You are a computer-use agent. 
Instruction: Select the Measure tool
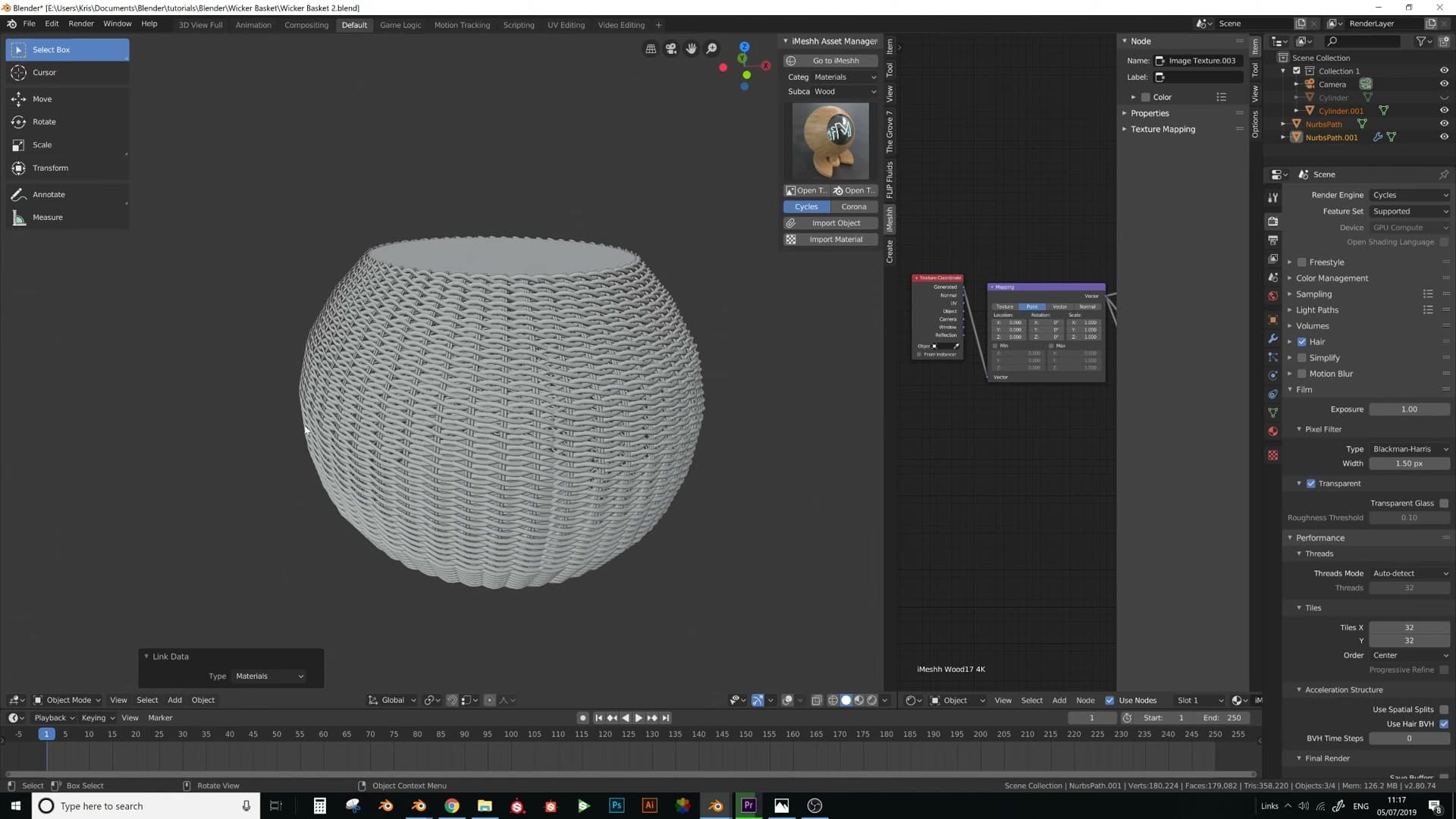tap(67, 218)
